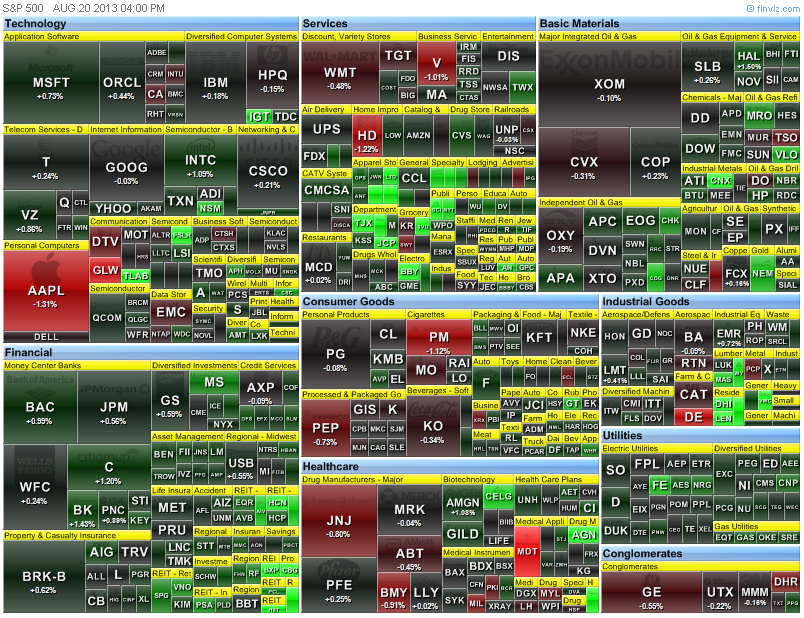Select the Financial sector header
This screenshot has height=618, width=804.
(x=28, y=352)
